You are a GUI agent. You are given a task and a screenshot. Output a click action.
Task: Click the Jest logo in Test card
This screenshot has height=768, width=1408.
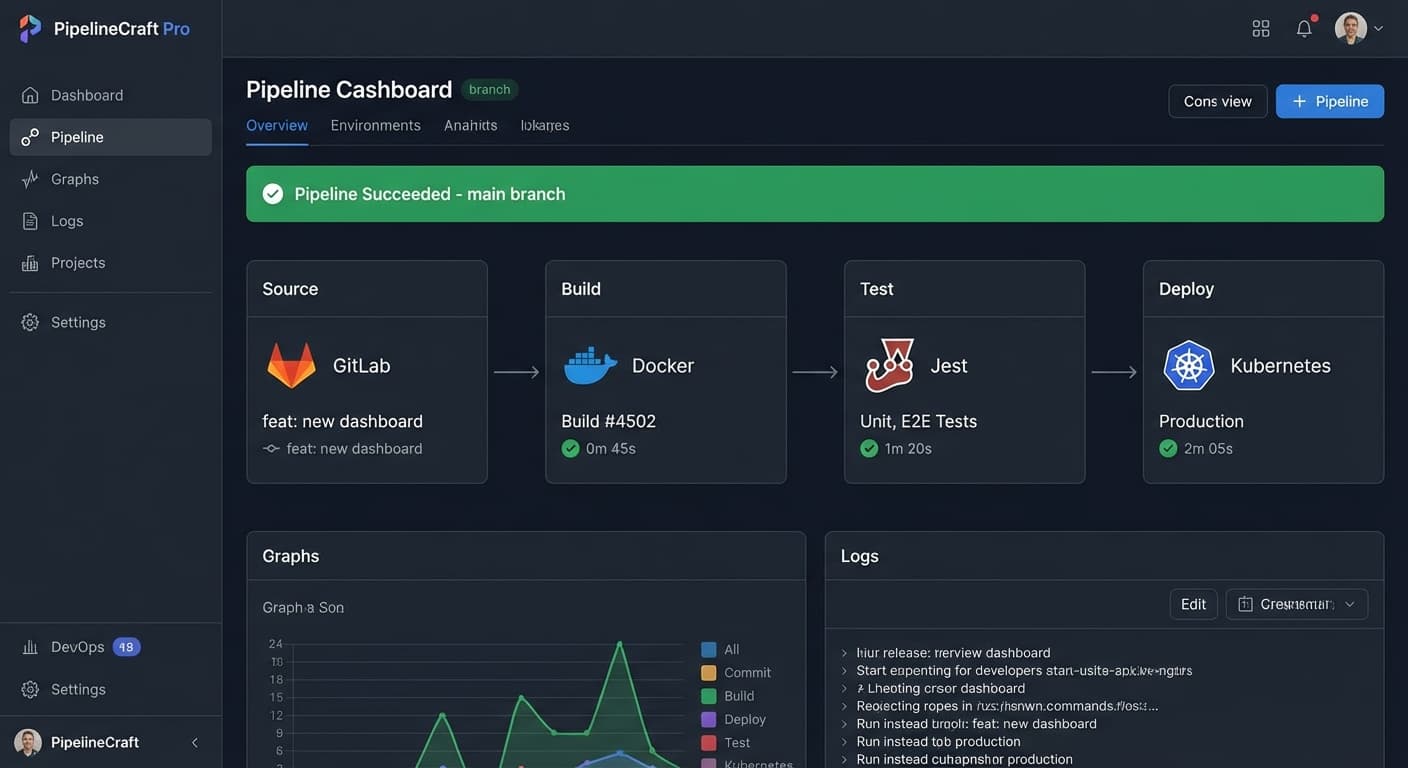(889, 366)
